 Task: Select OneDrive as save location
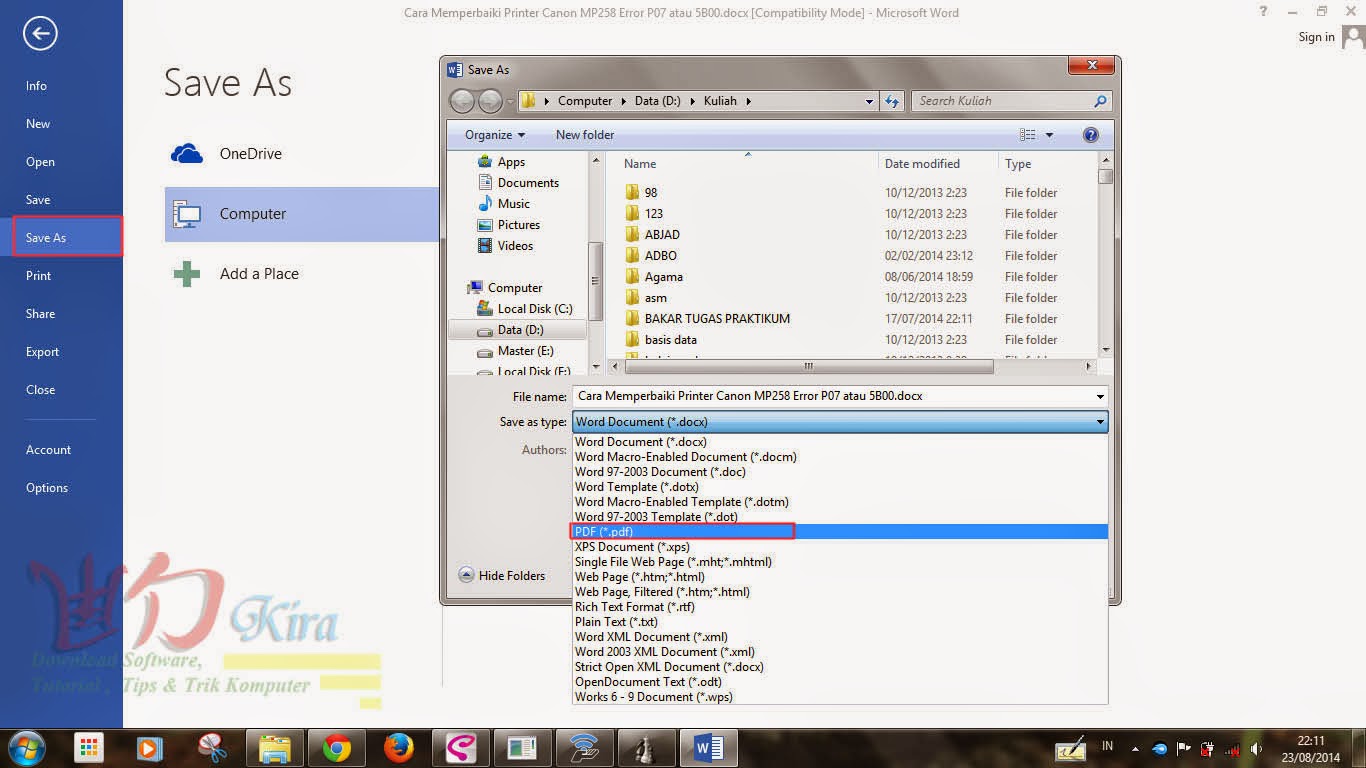(301, 154)
